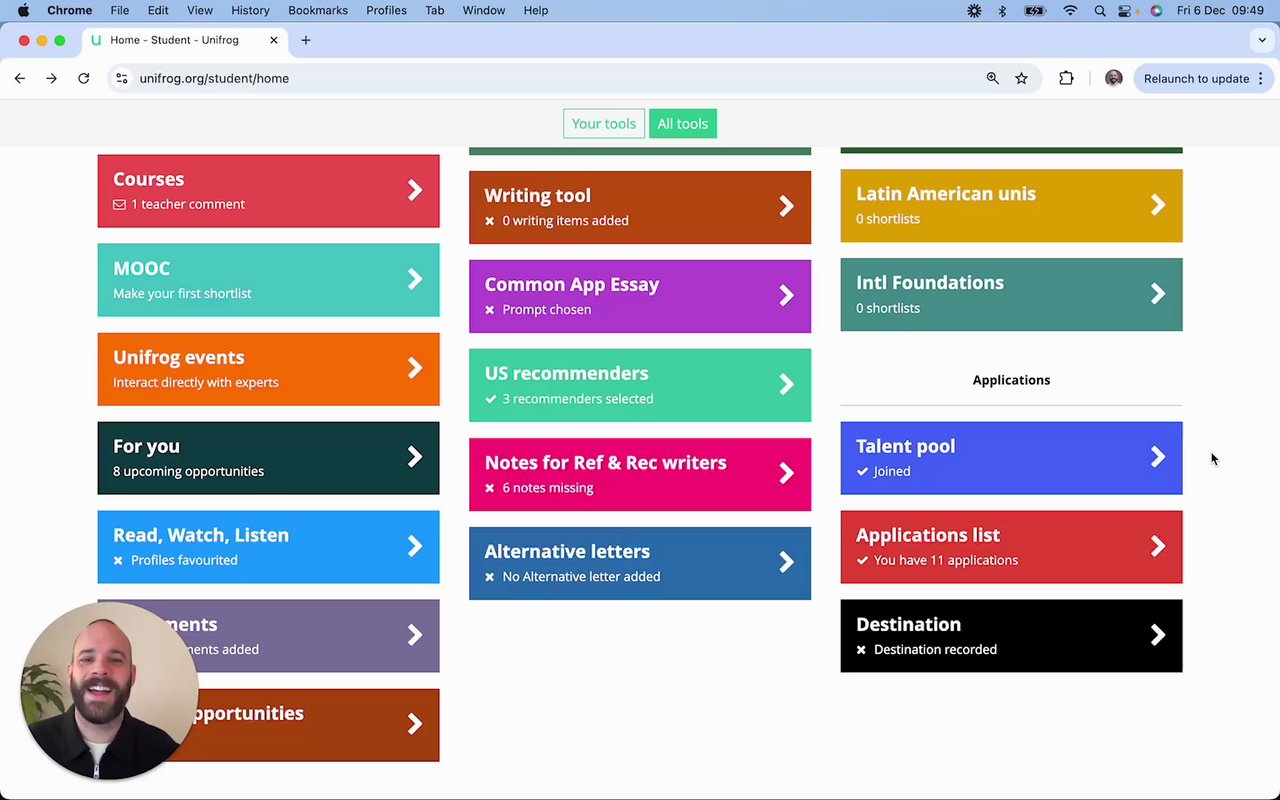Click the Applications section heading
This screenshot has width=1280, height=800.
(1011, 380)
